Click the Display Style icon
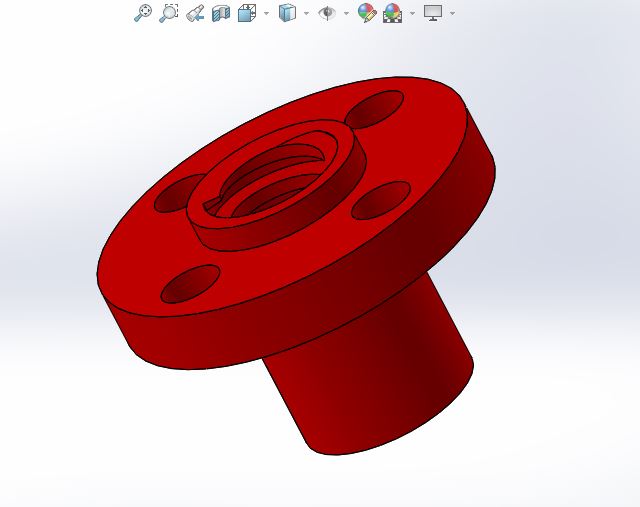This screenshot has width=640, height=507. point(287,13)
